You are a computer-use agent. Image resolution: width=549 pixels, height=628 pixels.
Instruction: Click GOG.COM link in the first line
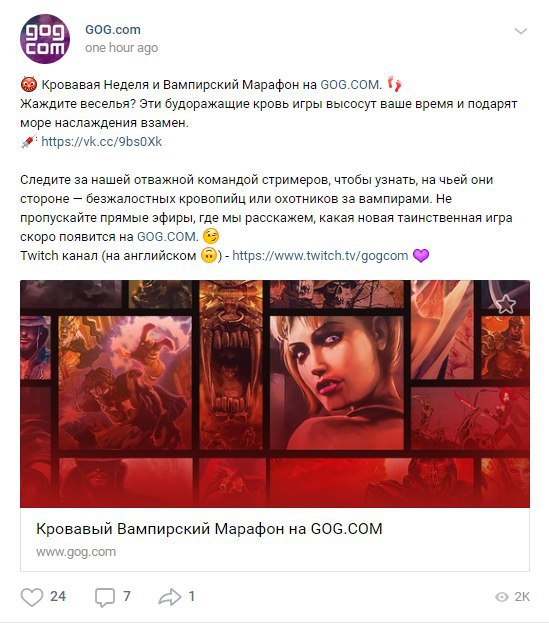tap(351, 85)
